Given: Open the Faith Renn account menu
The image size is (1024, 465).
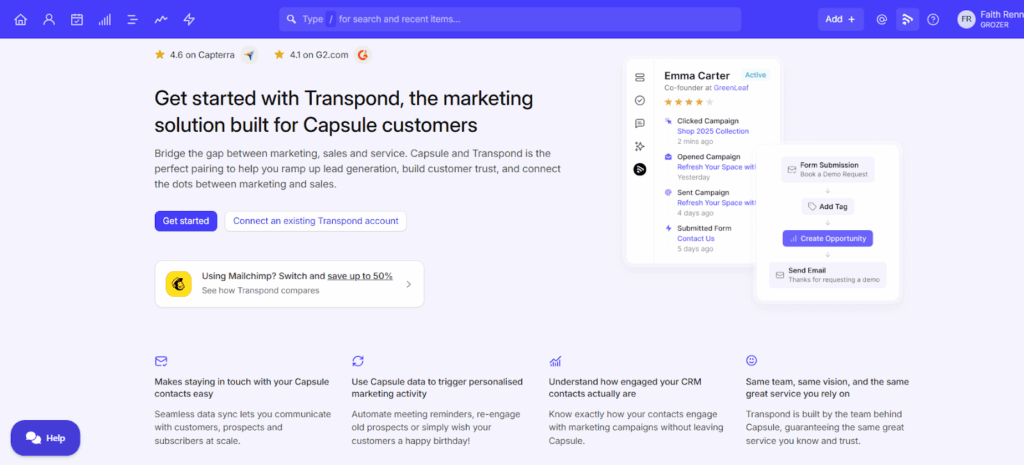Looking at the screenshot, I should click(x=988, y=19).
